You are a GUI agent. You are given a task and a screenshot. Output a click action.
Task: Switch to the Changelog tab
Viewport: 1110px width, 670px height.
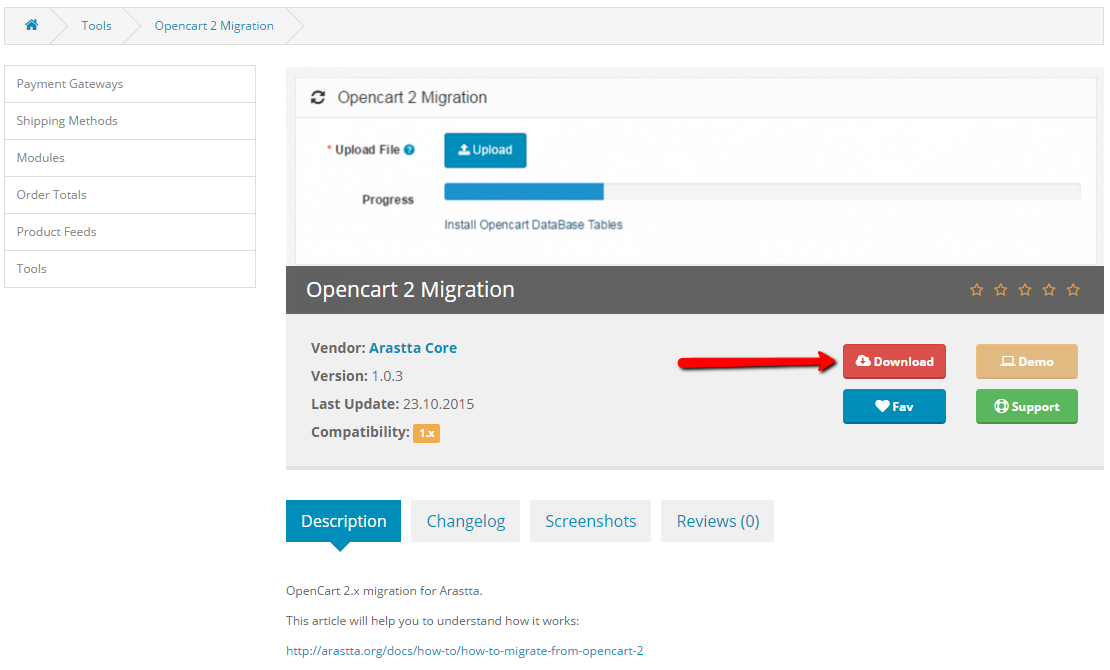coord(466,521)
